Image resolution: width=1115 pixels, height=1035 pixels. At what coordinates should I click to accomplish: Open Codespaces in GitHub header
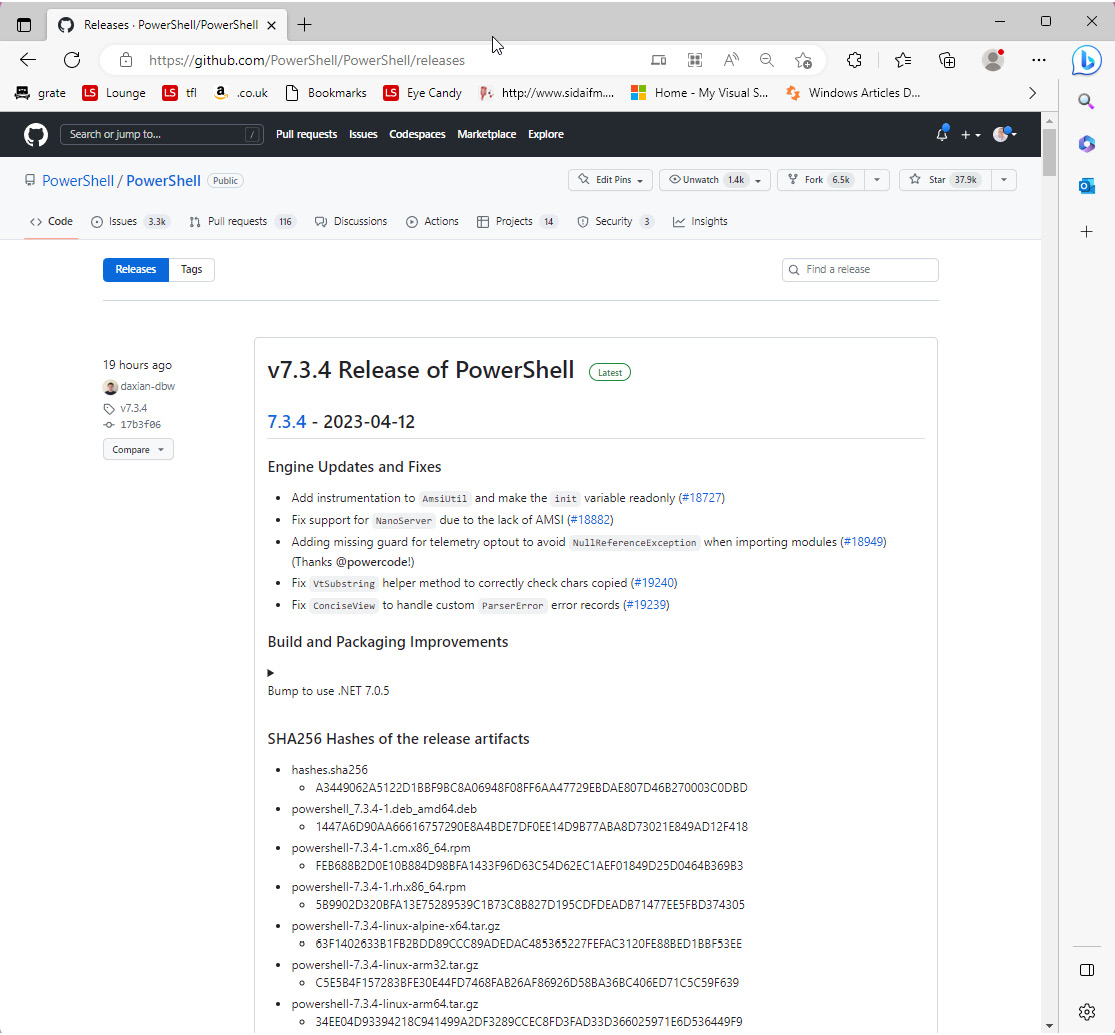tap(417, 134)
